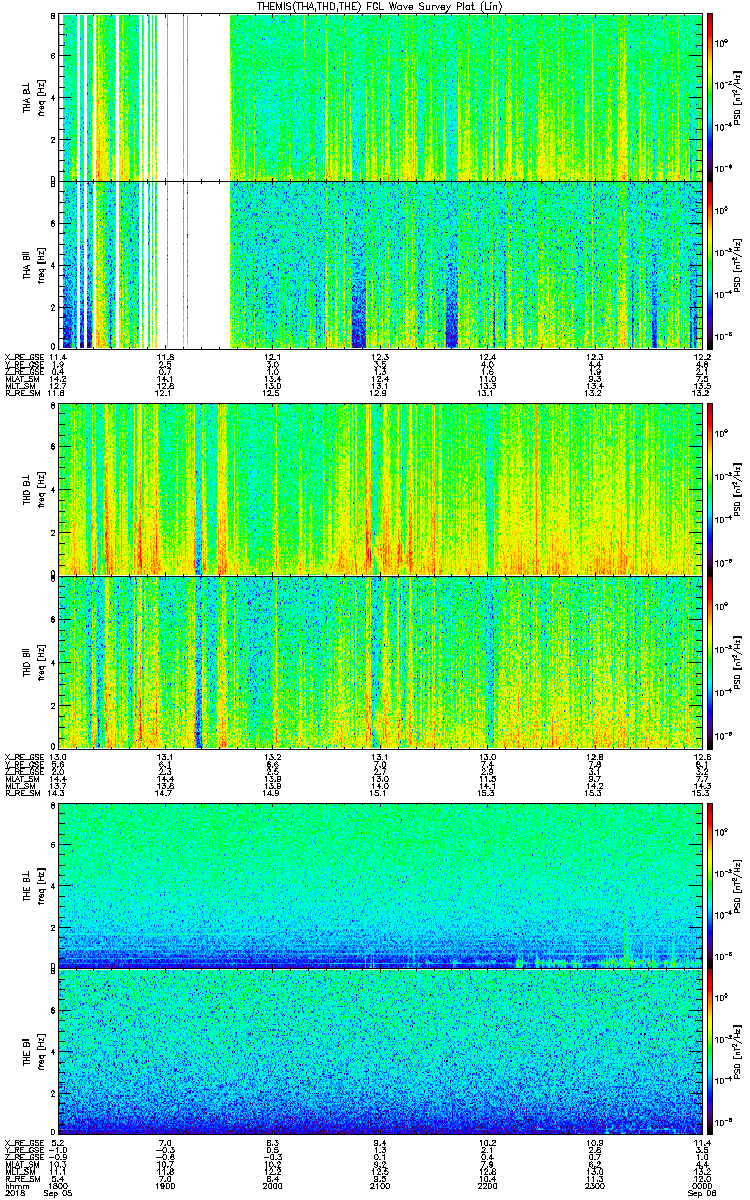This screenshot has height=1200, width=750.
Task: Select the THD B-perpendicular spectrogram panel
Action: 385,490
